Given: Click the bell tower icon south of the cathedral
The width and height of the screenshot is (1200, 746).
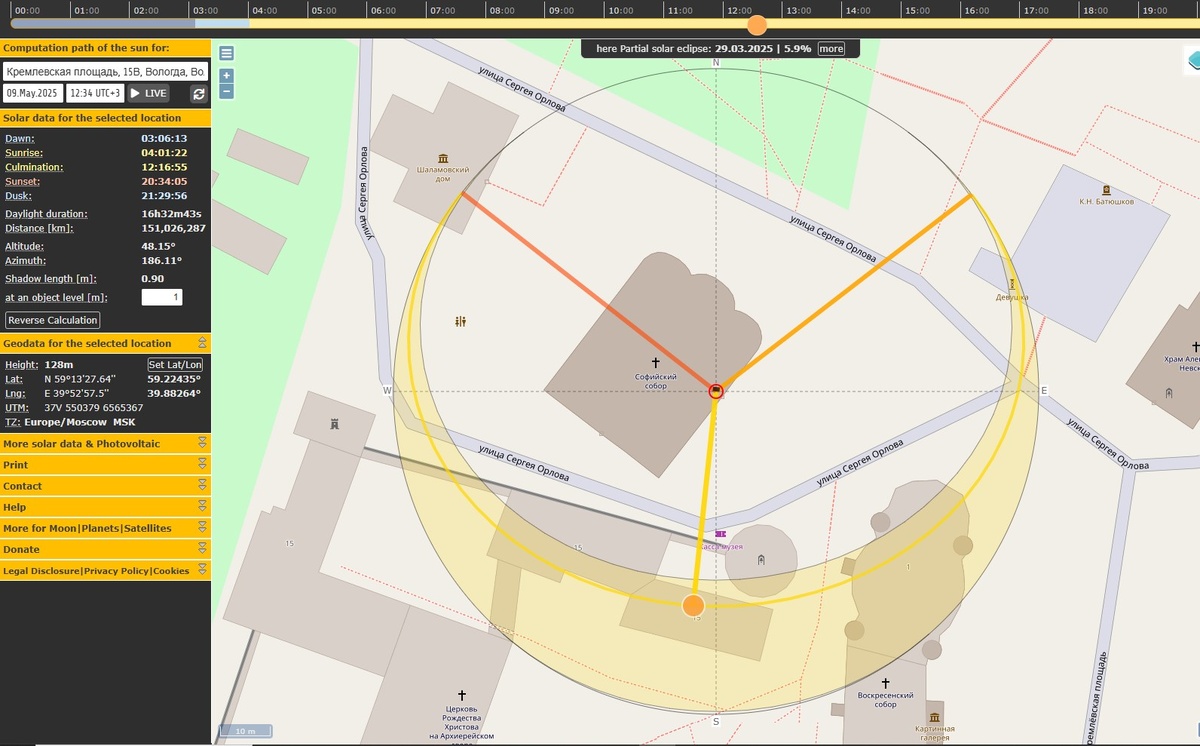Looking at the screenshot, I should coord(761,560).
